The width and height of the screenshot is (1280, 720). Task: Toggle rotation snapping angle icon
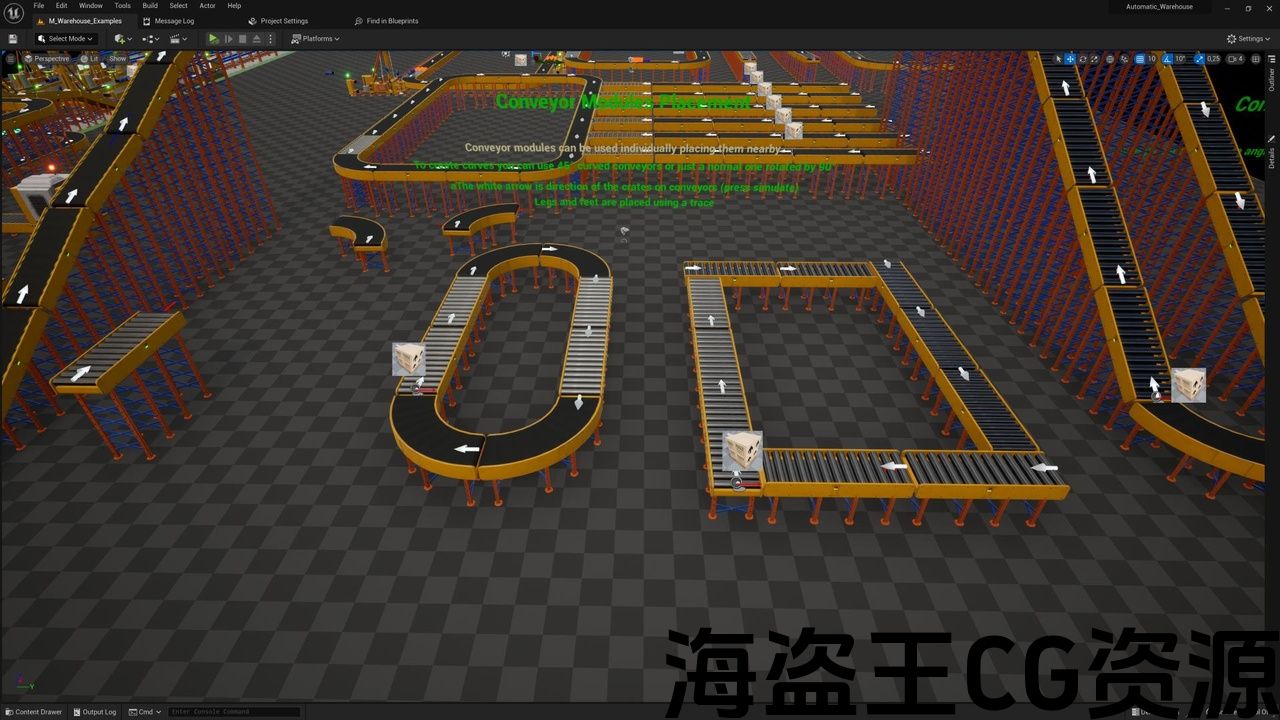1167,59
